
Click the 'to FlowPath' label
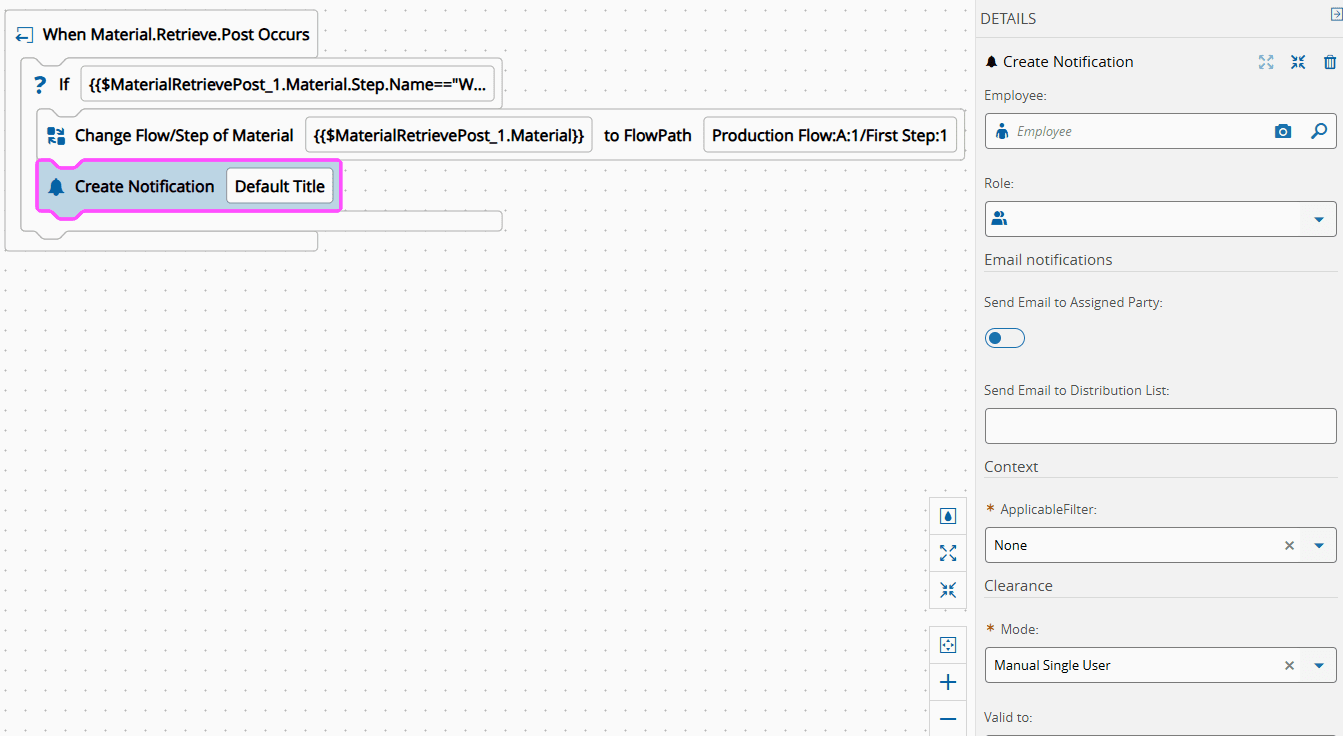648,136
